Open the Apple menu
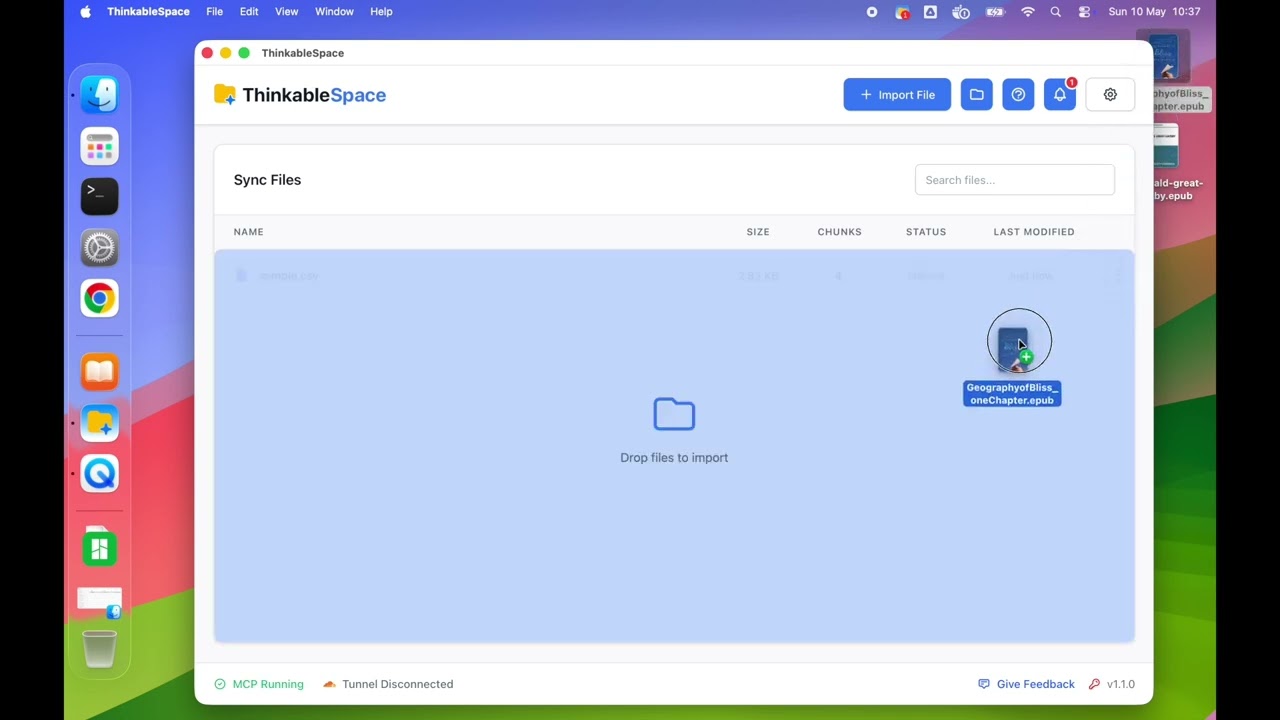This screenshot has width=1280, height=720. [85, 12]
